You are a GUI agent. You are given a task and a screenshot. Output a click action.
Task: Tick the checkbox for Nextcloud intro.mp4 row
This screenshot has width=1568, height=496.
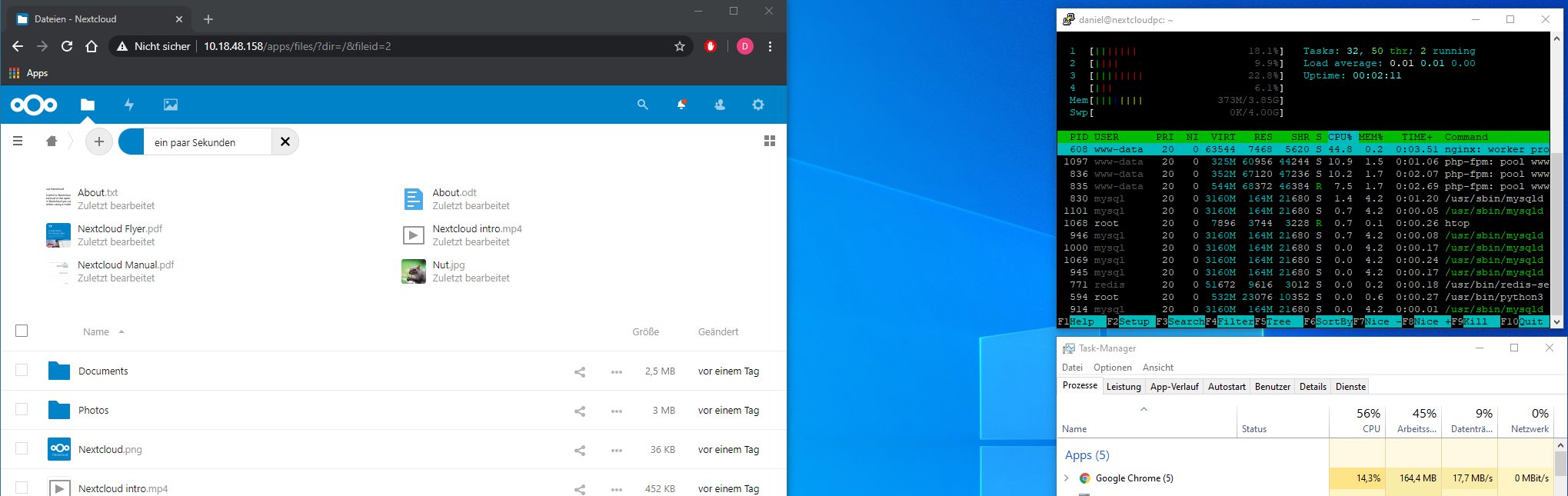point(22,488)
